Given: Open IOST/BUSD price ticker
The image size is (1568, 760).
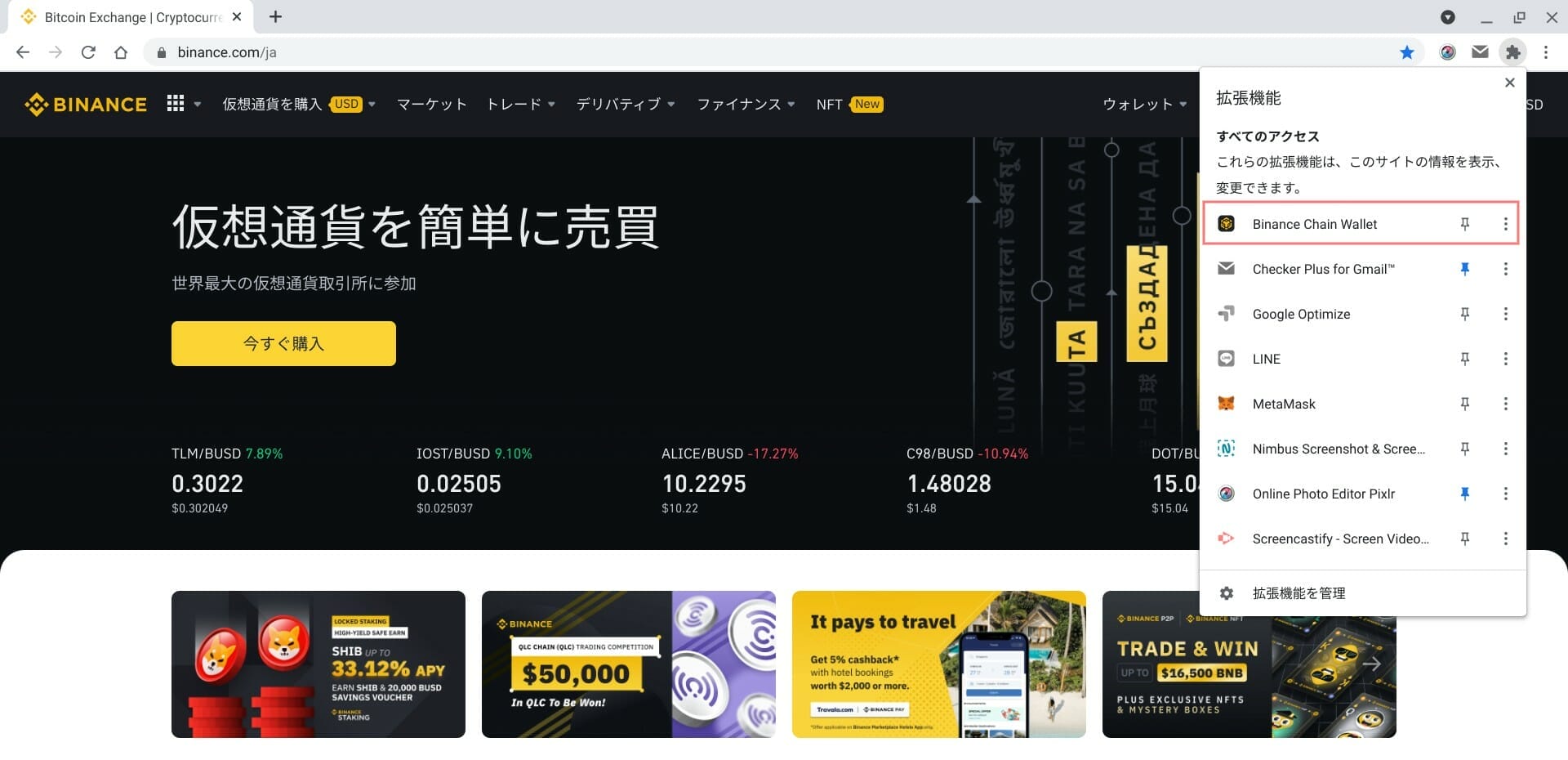Looking at the screenshot, I should [x=474, y=481].
